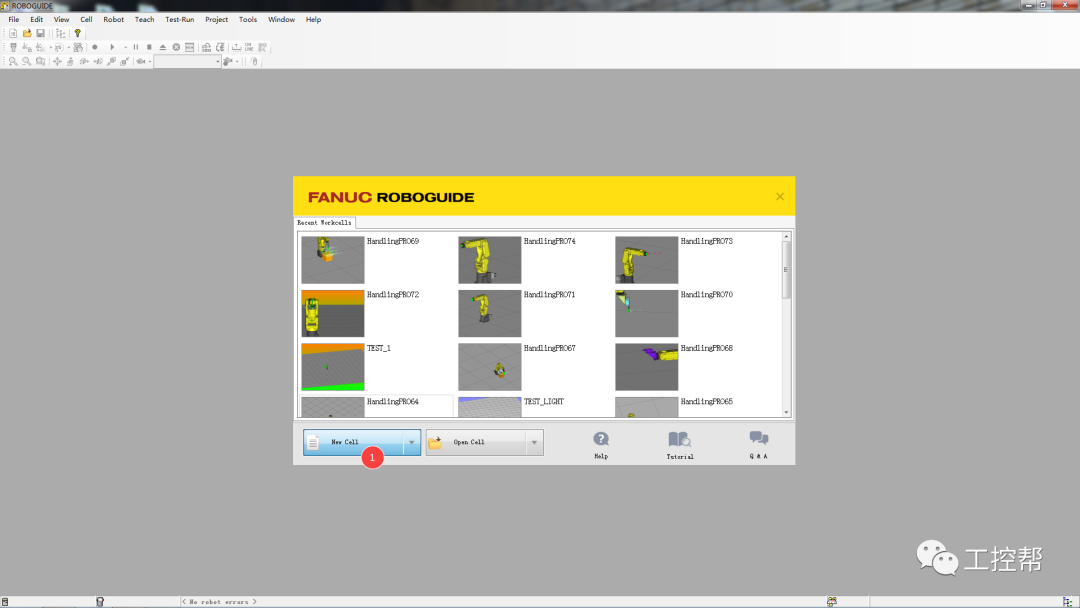Select the Recent Workcells tab
The height and width of the screenshot is (608, 1080).
click(324, 222)
